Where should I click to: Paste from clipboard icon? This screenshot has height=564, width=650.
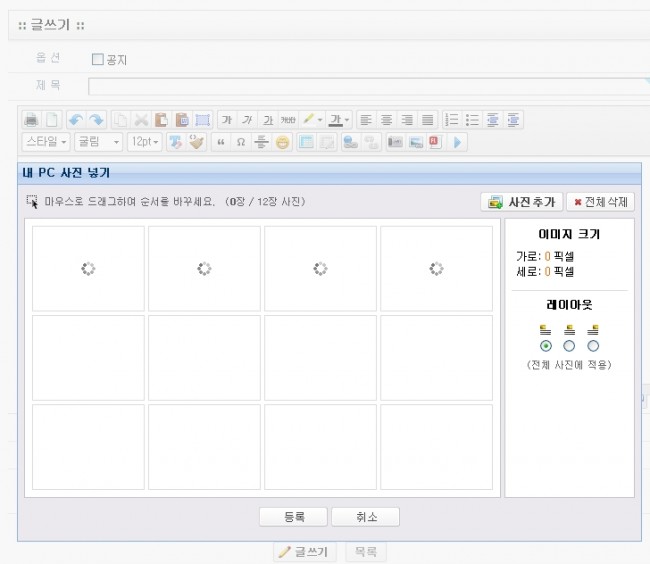[x=161, y=120]
